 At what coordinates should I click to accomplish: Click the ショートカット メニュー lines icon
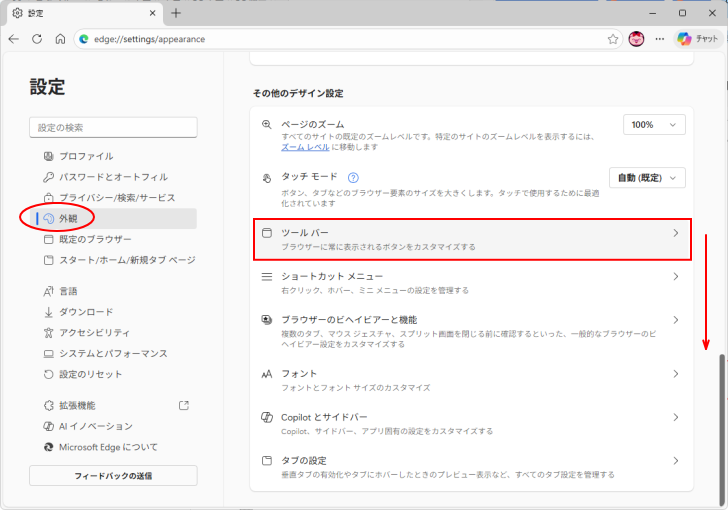pyautogui.click(x=266, y=276)
